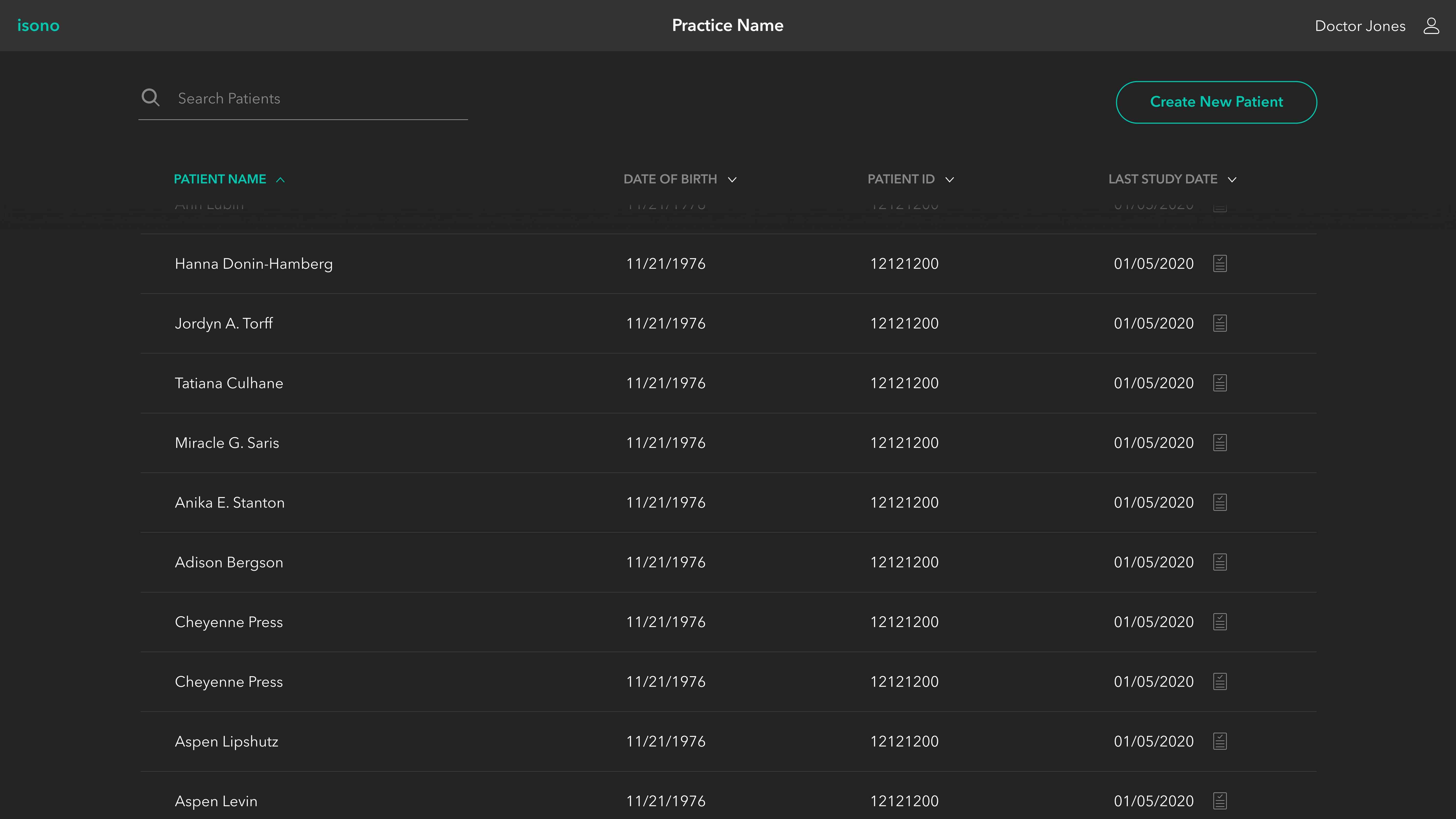Viewport: 1456px width, 819px height.
Task: Toggle Patient Name sort arrow
Action: click(x=280, y=180)
